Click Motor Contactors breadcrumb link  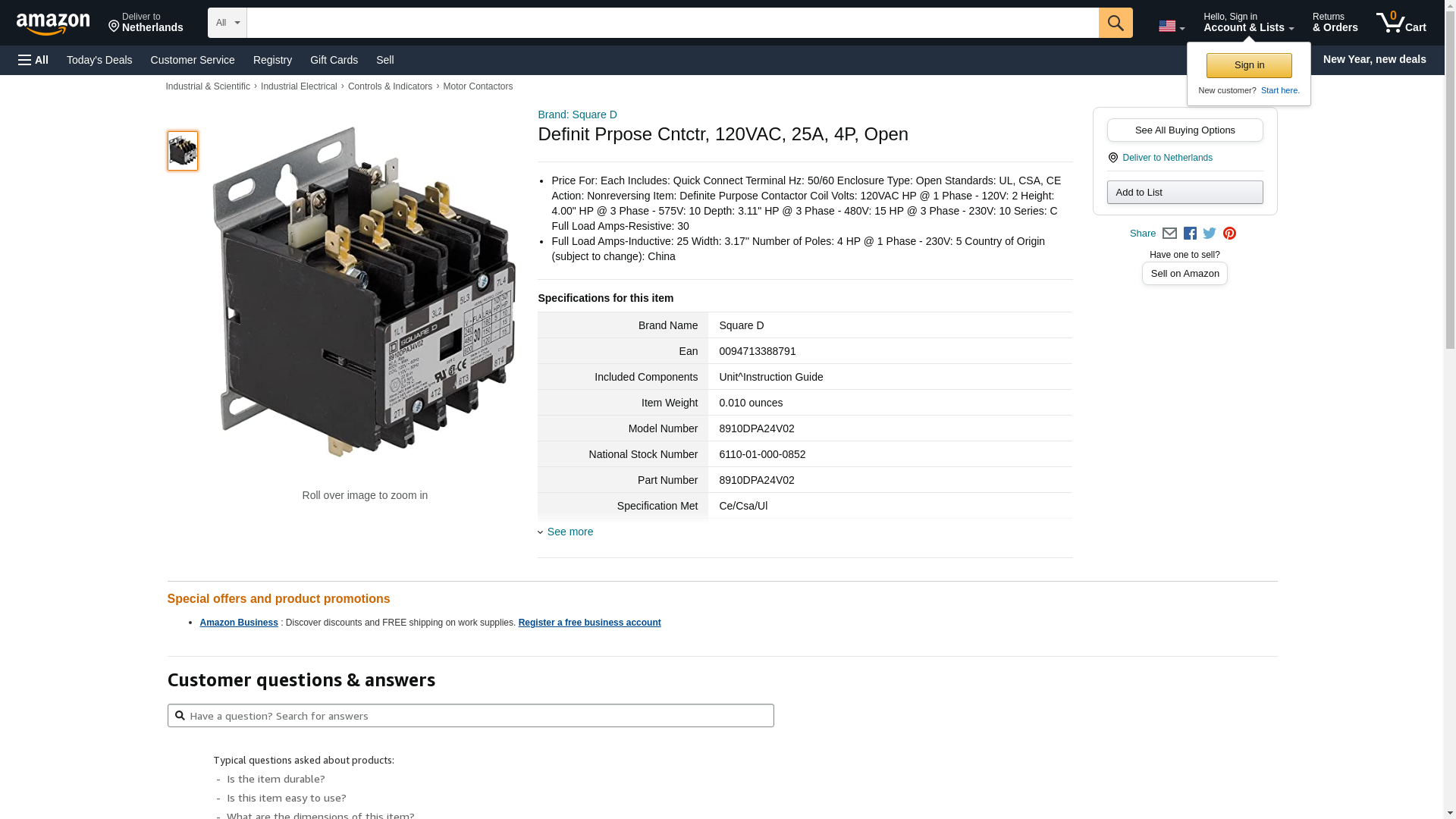point(478,86)
